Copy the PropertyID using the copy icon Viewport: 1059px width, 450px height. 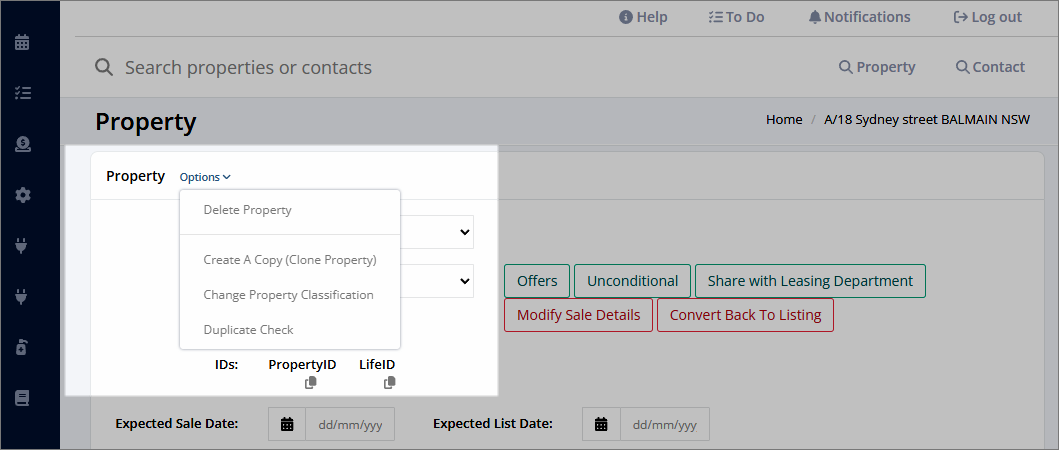click(311, 382)
